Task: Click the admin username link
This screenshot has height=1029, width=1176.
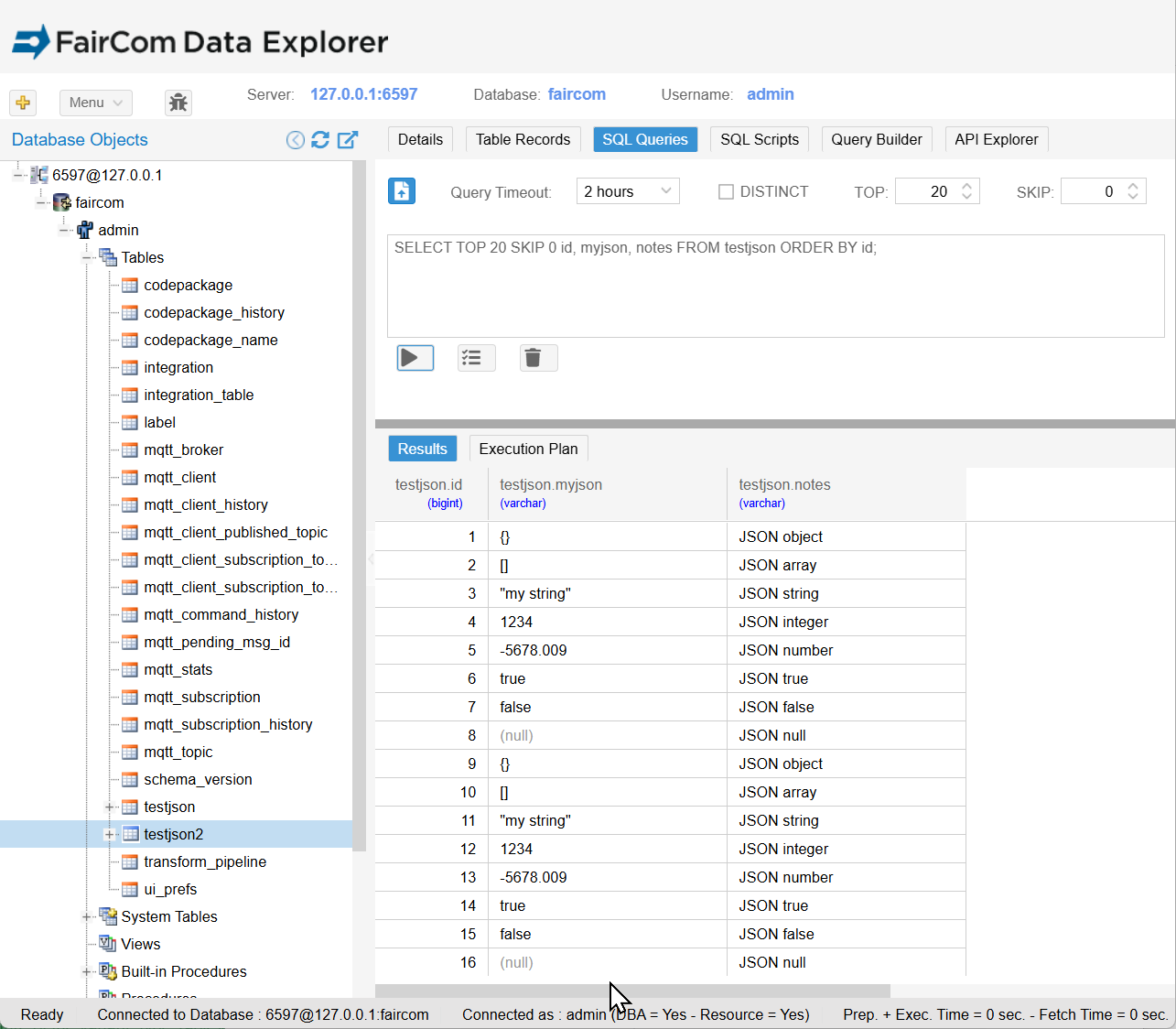Action: [770, 94]
